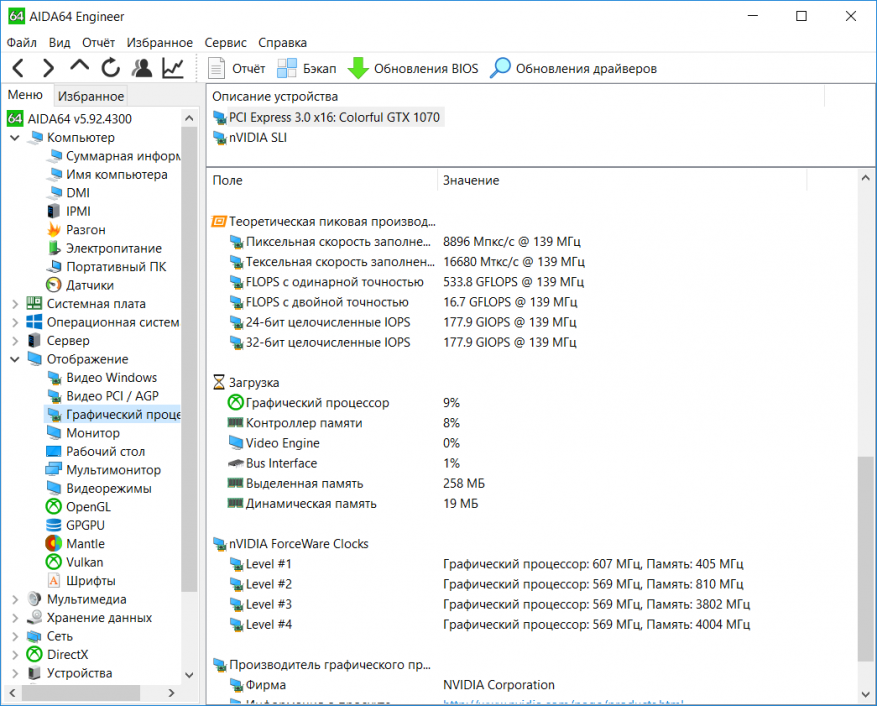Click the tree vertical scrollbar up arrow
The height and width of the screenshot is (706, 877).
click(x=189, y=118)
